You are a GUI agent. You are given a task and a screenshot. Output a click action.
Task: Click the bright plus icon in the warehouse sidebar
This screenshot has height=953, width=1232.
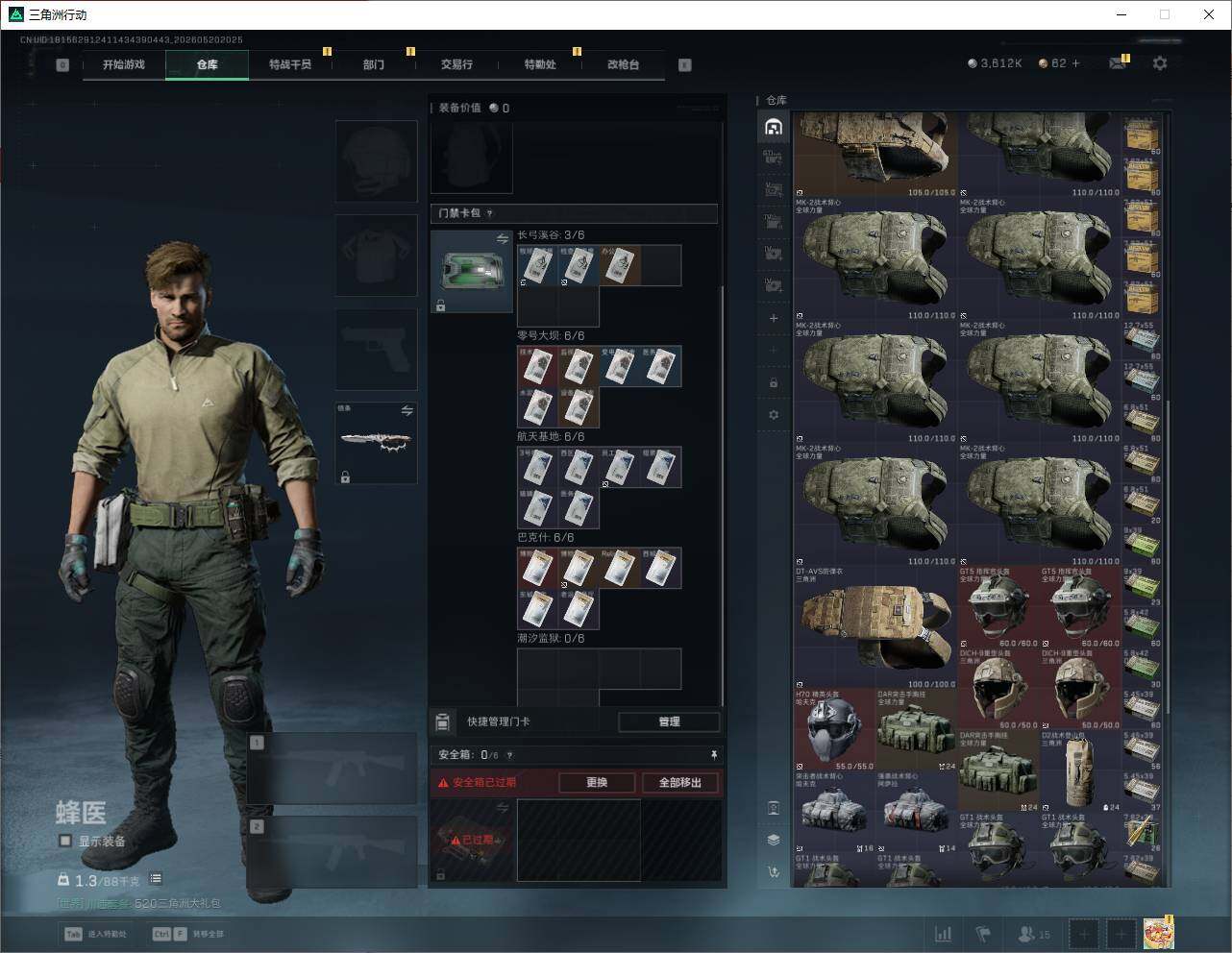tap(774, 318)
